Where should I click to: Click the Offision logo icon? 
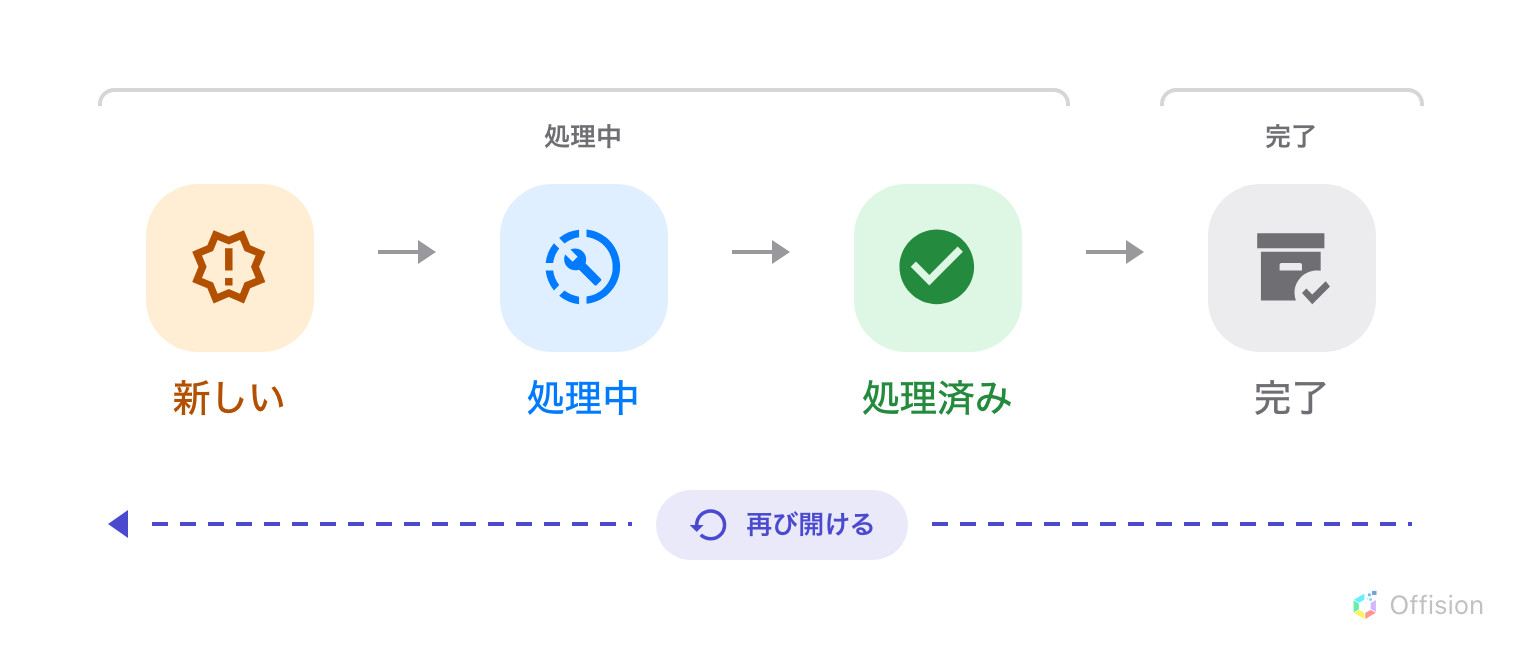coord(1364,605)
